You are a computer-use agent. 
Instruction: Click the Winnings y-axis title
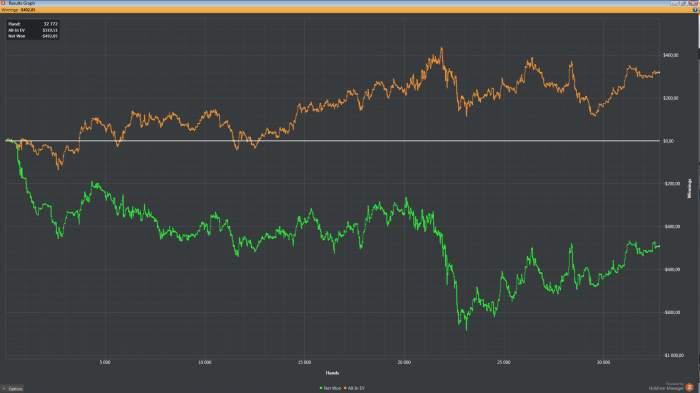(689, 188)
